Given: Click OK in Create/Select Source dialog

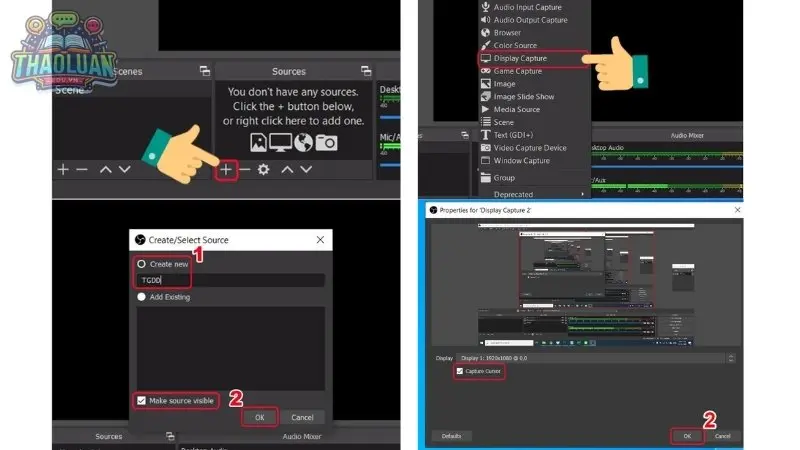Looking at the screenshot, I should pyautogui.click(x=259, y=417).
